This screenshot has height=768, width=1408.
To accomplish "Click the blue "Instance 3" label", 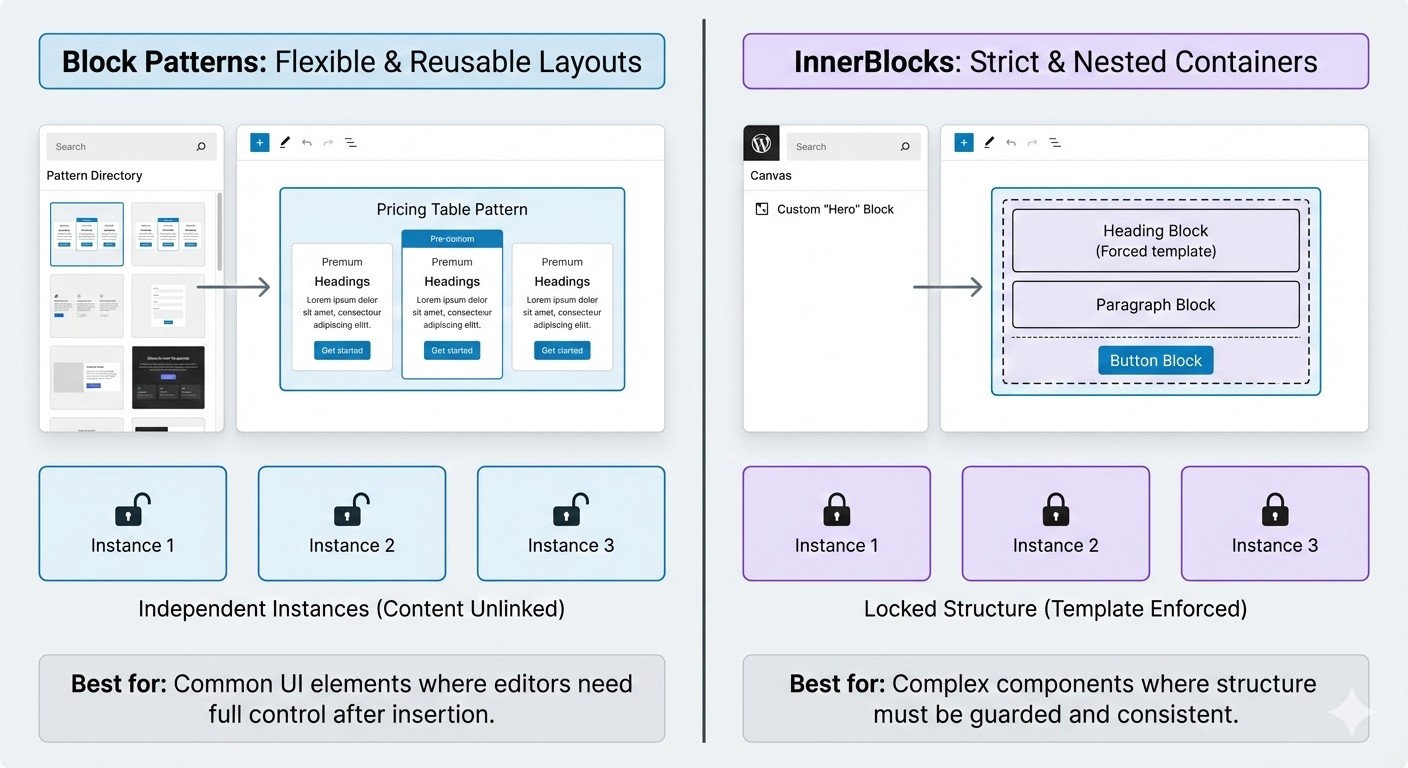I will (x=571, y=546).
